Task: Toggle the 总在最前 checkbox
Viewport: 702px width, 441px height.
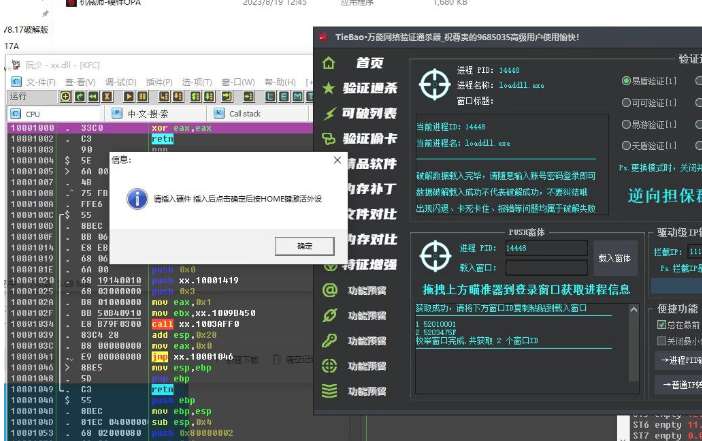Action: (x=661, y=324)
